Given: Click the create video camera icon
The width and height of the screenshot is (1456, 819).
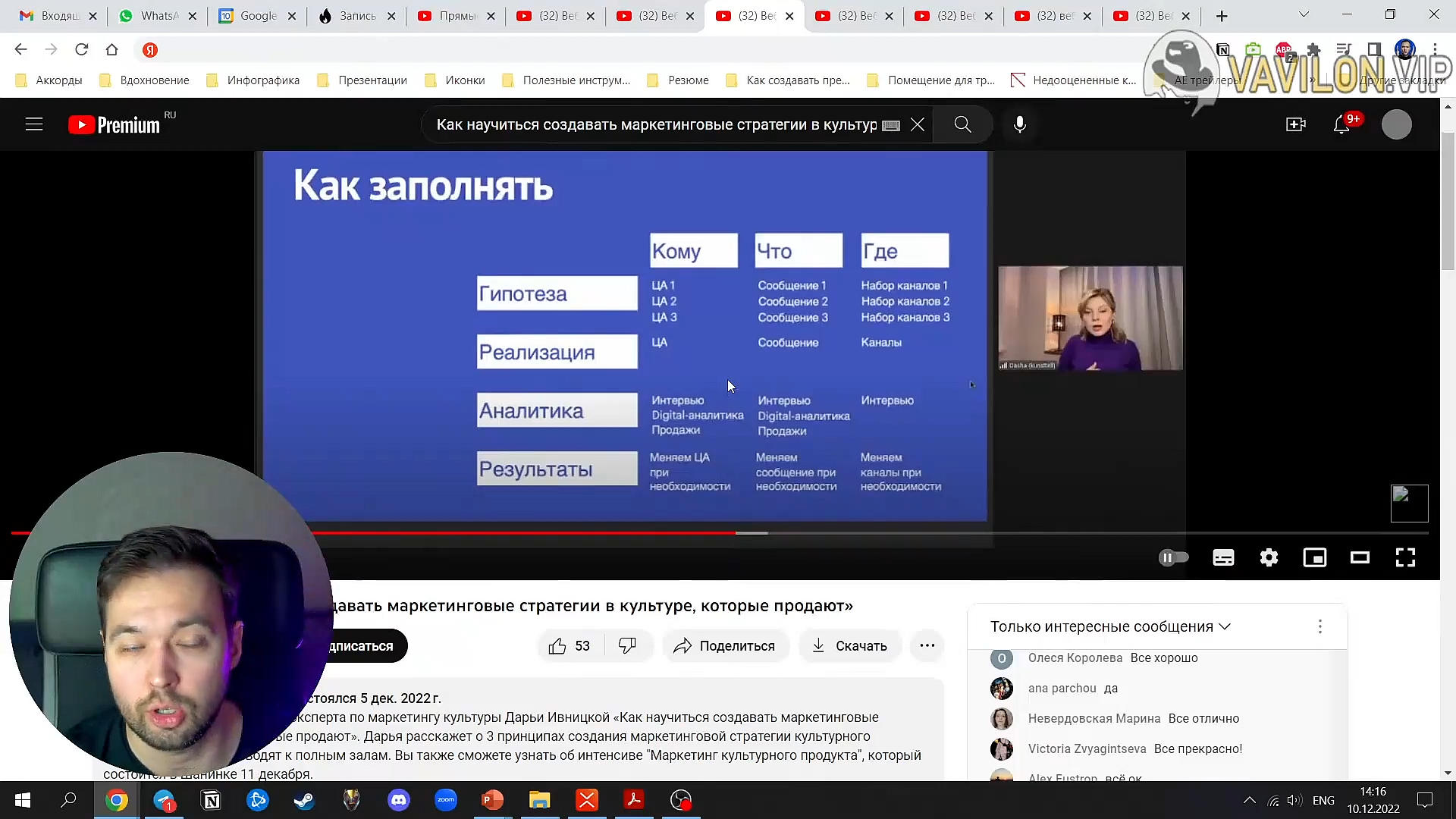Looking at the screenshot, I should [x=1296, y=124].
